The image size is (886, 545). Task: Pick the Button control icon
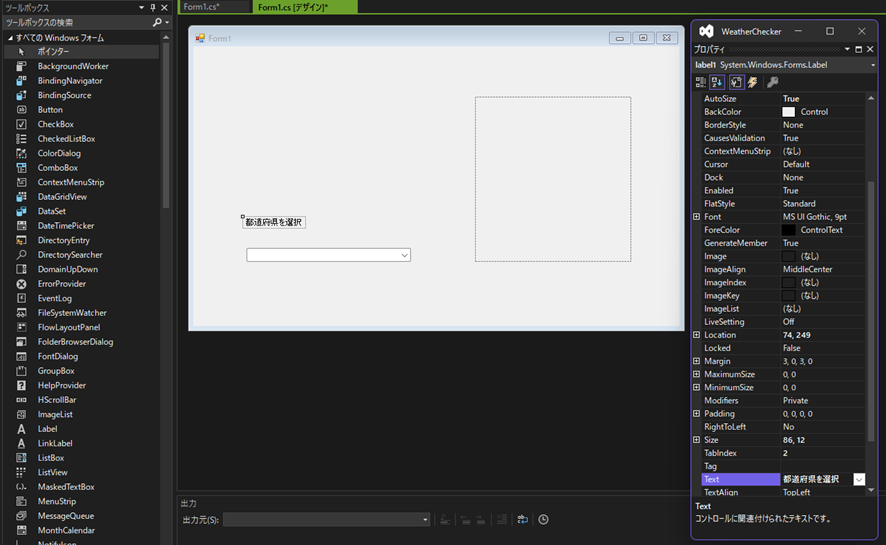pos(21,110)
